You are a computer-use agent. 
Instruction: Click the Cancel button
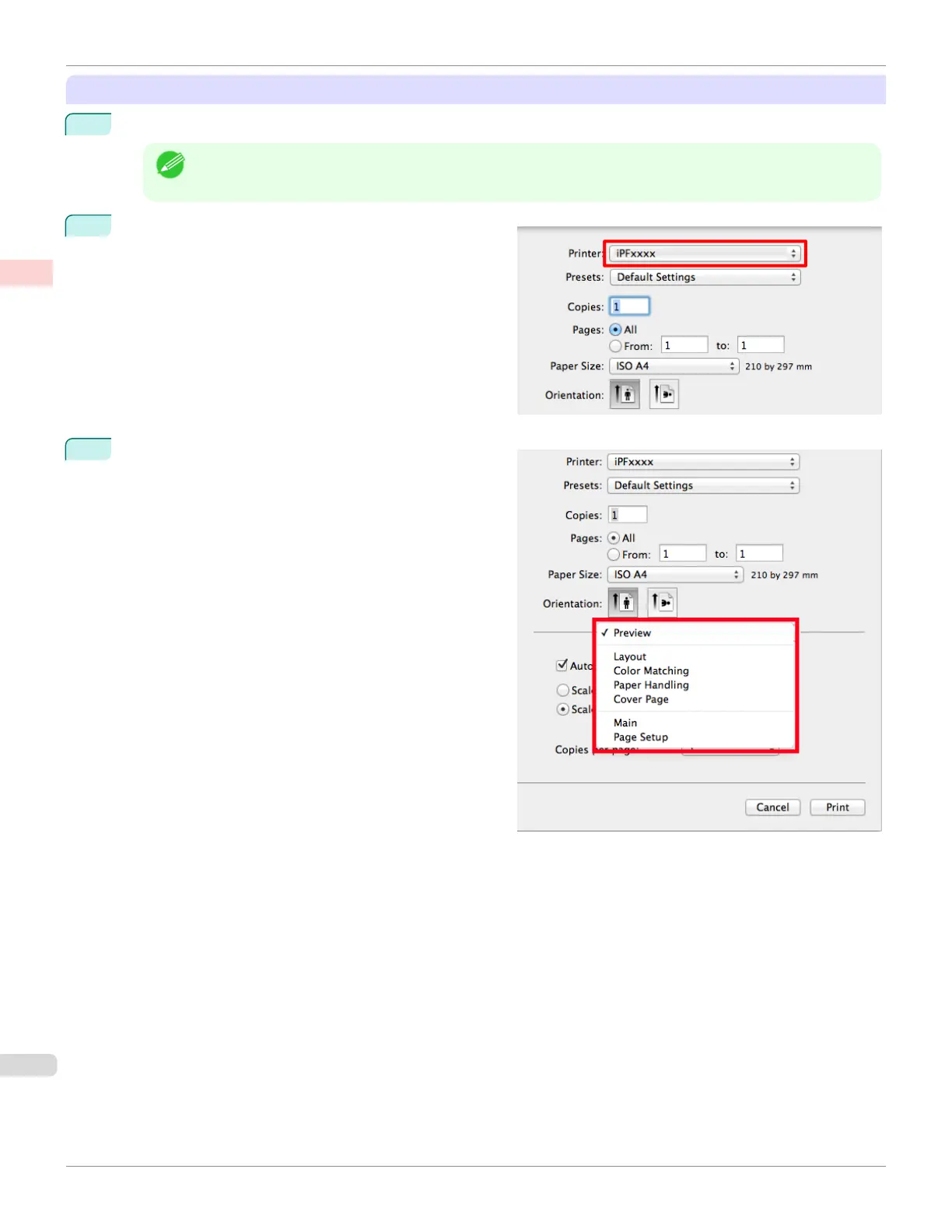tap(772, 807)
